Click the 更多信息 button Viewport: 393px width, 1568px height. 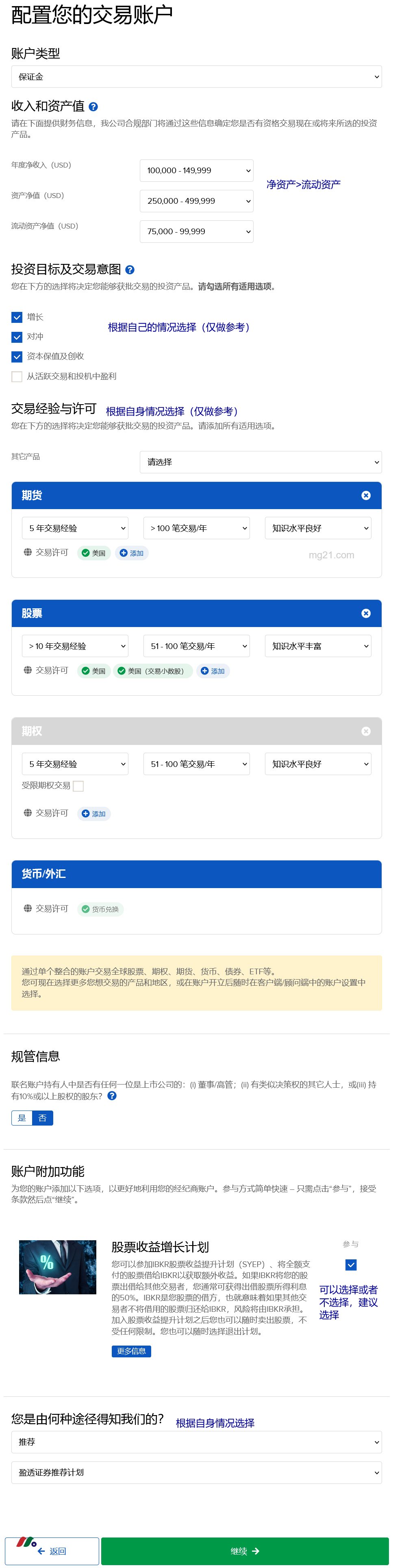pyautogui.click(x=131, y=1351)
